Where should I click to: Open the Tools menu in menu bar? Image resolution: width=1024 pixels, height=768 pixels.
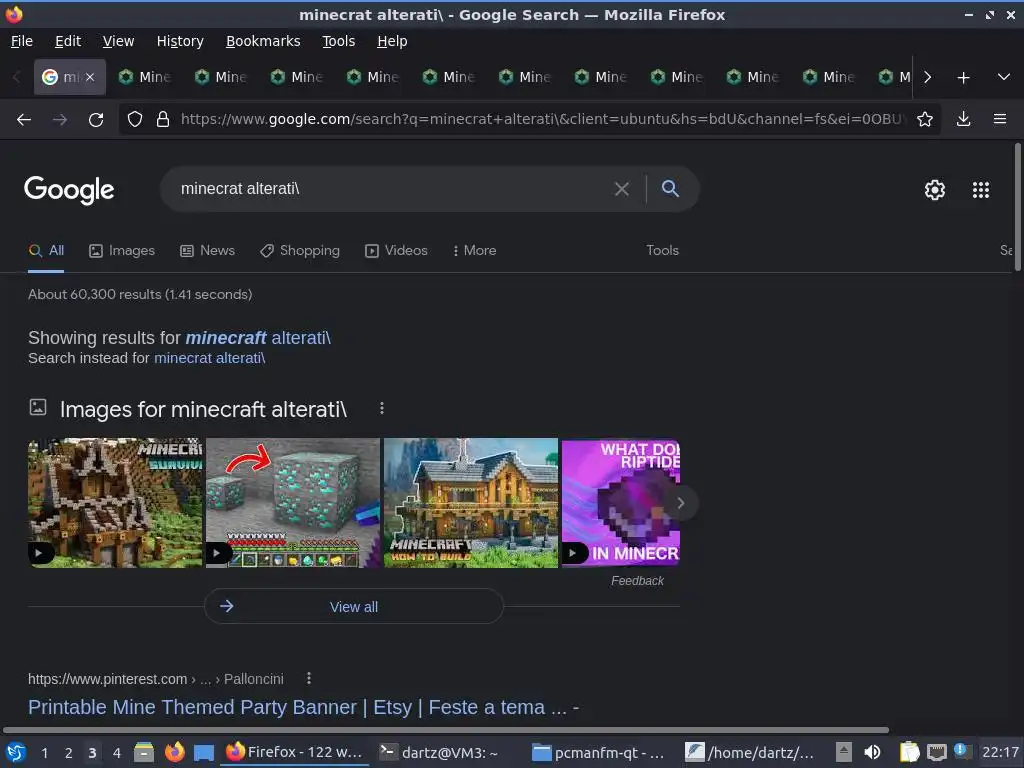point(338,41)
